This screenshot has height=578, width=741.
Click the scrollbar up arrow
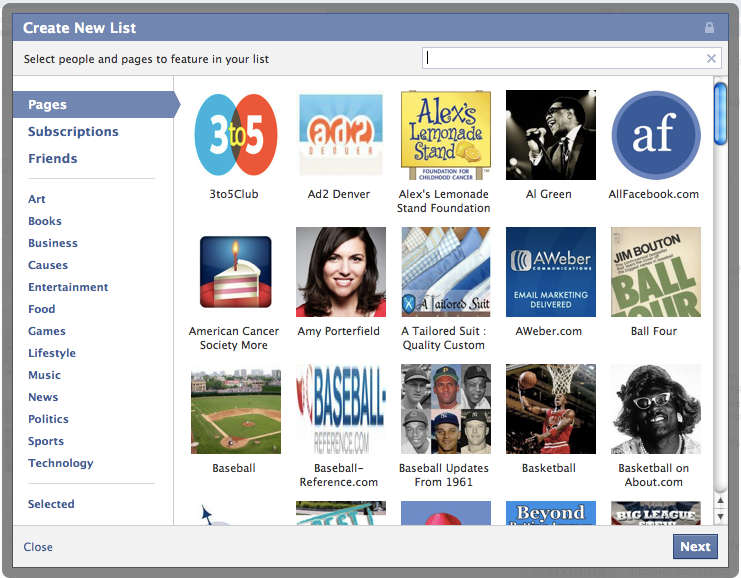point(720,500)
